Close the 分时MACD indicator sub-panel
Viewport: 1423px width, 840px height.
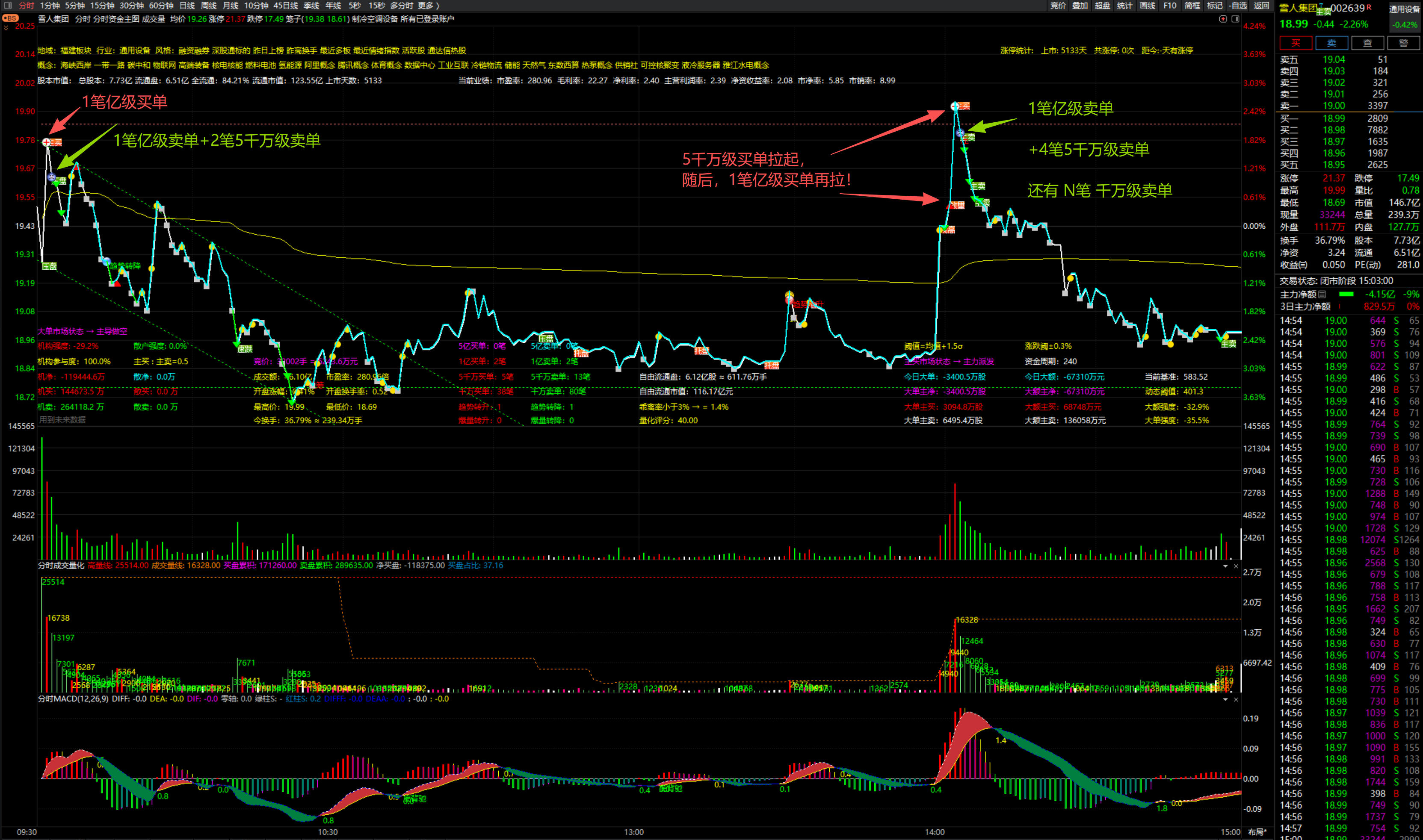click(x=1236, y=700)
